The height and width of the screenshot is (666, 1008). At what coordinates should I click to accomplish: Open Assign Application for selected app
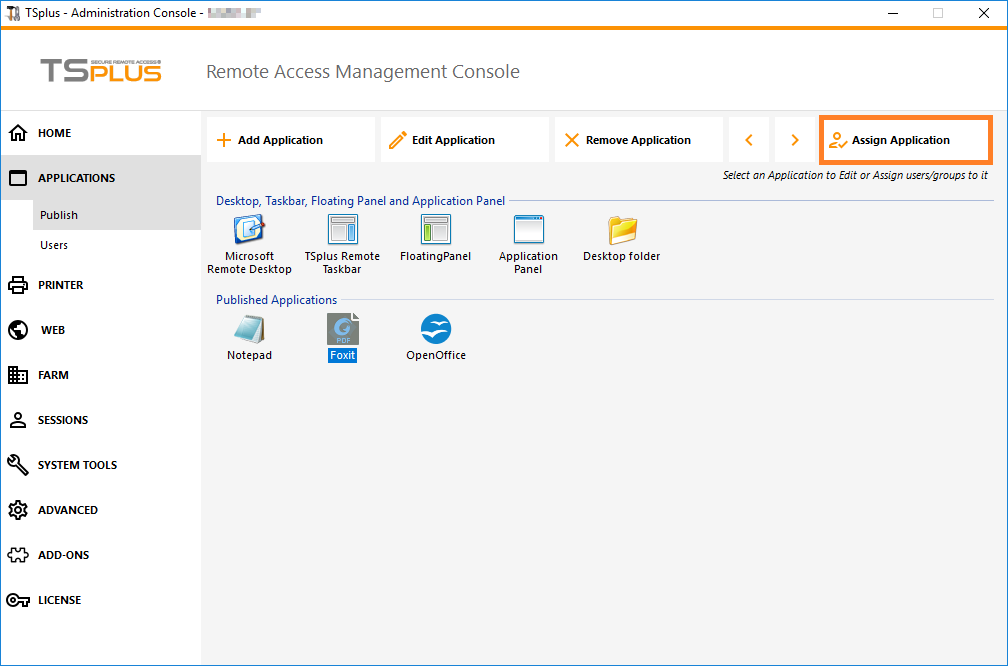click(x=905, y=140)
